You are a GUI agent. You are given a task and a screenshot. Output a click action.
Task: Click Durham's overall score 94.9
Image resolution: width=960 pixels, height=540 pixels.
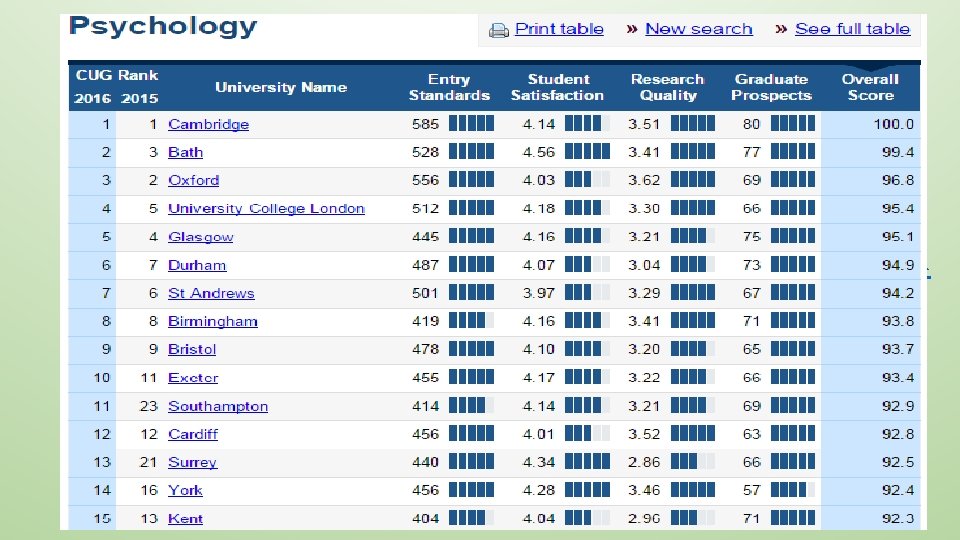(x=898, y=265)
